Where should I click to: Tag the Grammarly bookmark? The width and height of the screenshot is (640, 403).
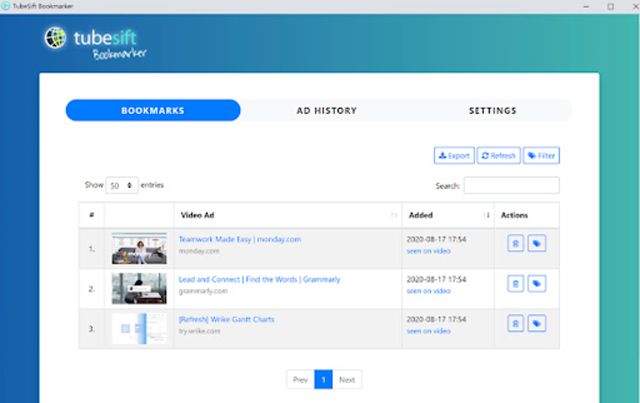coord(537,284)
